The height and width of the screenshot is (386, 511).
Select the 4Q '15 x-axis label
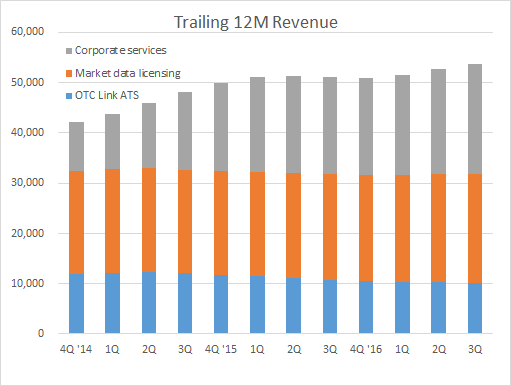tap(221, 349)
